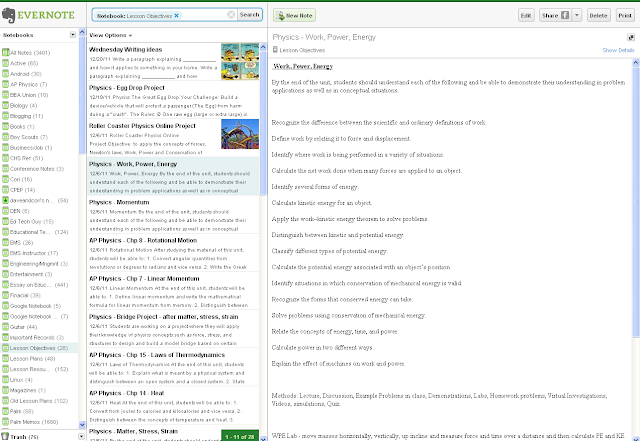Open the View Options dropdown
This screenshot has height=441, width=640.
[x=111, y=36]
